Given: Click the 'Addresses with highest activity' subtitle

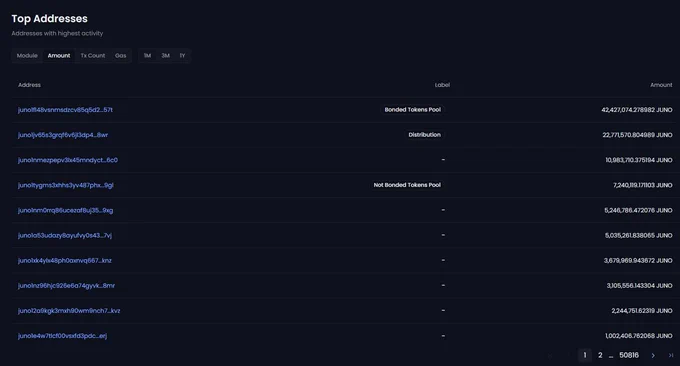Looking at the screenshot, I should 57,33.
